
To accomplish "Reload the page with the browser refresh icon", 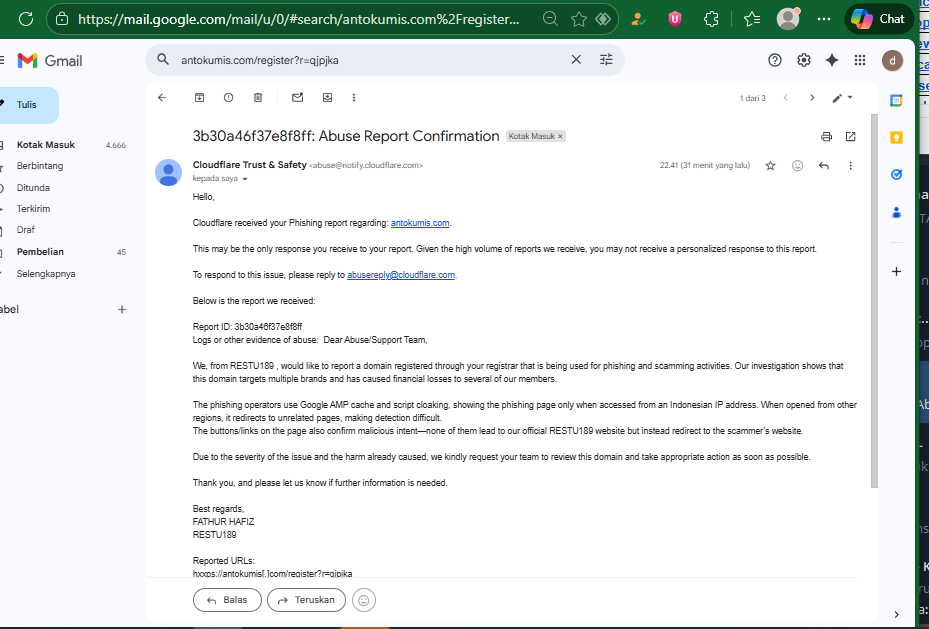I will [x=26, y=19].
